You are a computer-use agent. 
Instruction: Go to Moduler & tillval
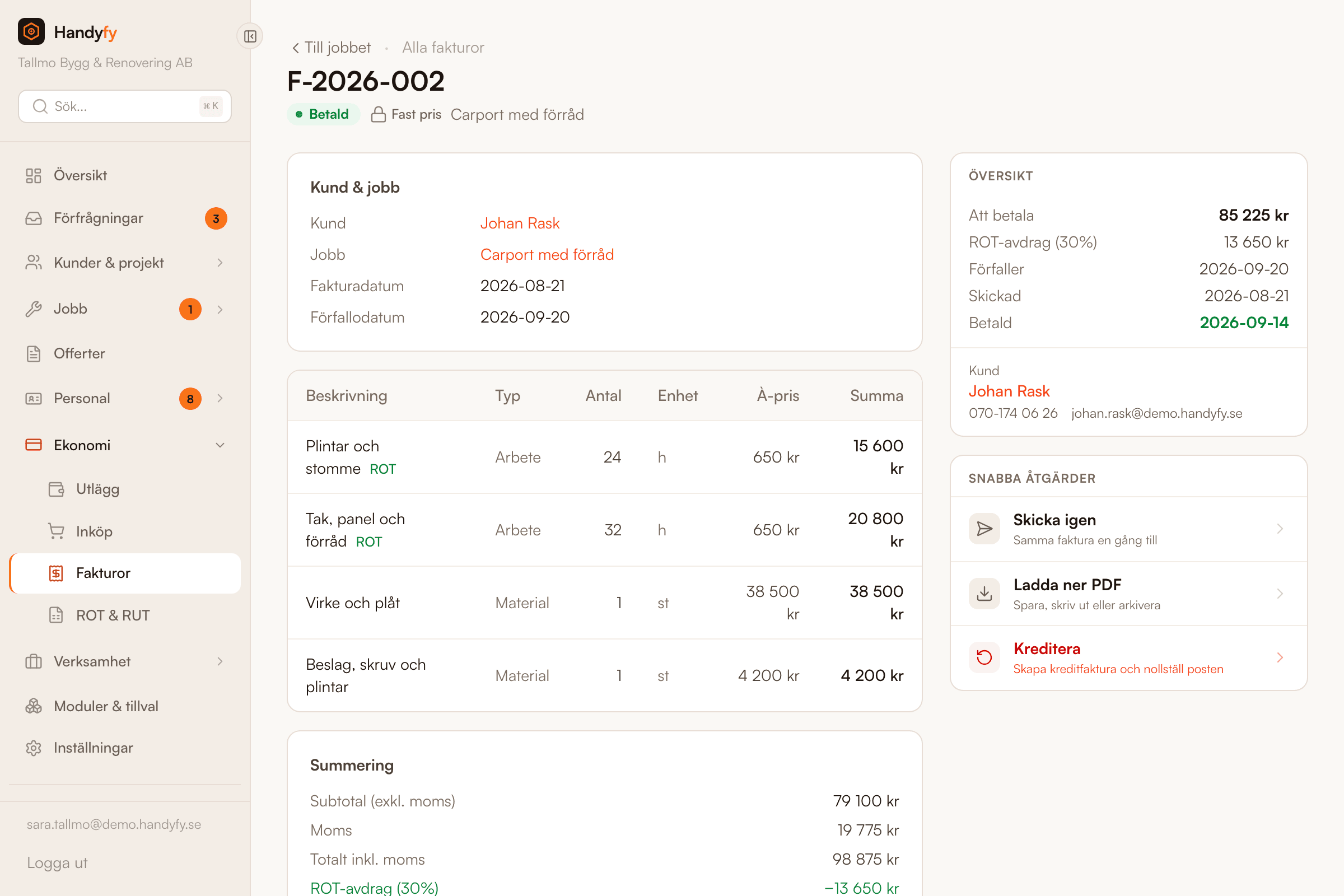pos(125,706)
